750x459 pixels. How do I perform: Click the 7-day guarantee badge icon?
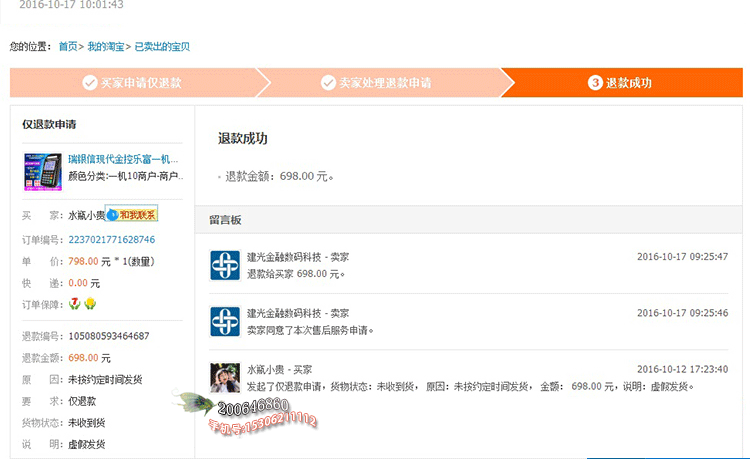tap(74, 304)
